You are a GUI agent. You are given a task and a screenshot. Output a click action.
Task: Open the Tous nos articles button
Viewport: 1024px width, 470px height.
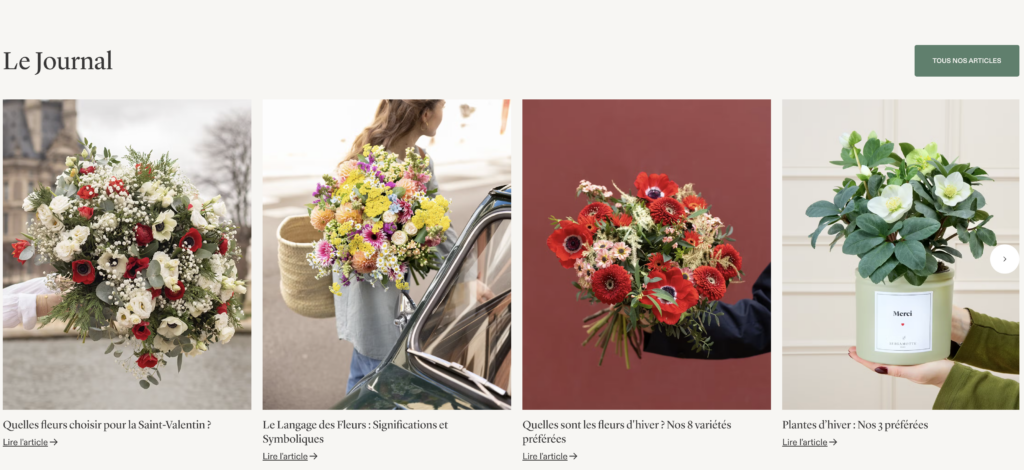[x=967, y=61]
